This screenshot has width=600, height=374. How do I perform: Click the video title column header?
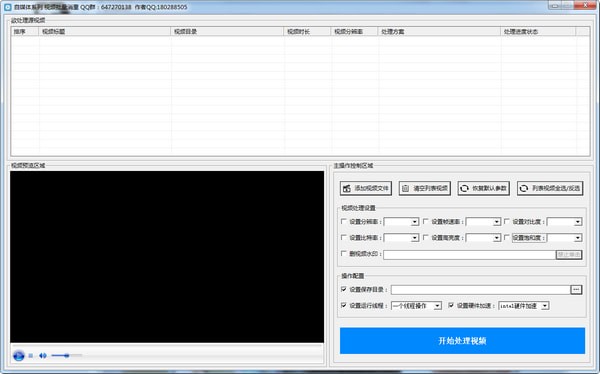pyautogui.click(x=104, y=31)
